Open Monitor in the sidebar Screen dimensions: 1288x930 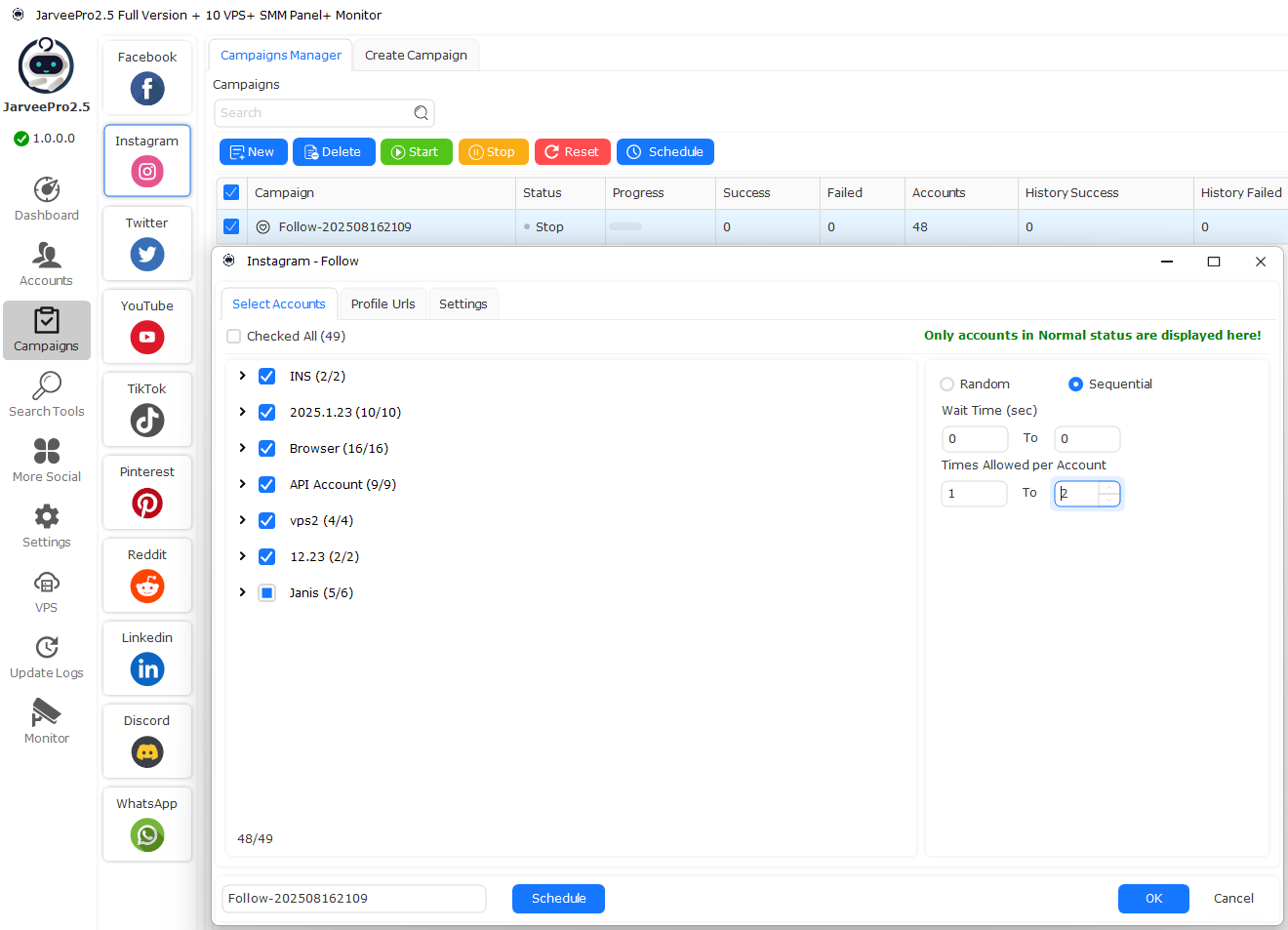(47, 722)
